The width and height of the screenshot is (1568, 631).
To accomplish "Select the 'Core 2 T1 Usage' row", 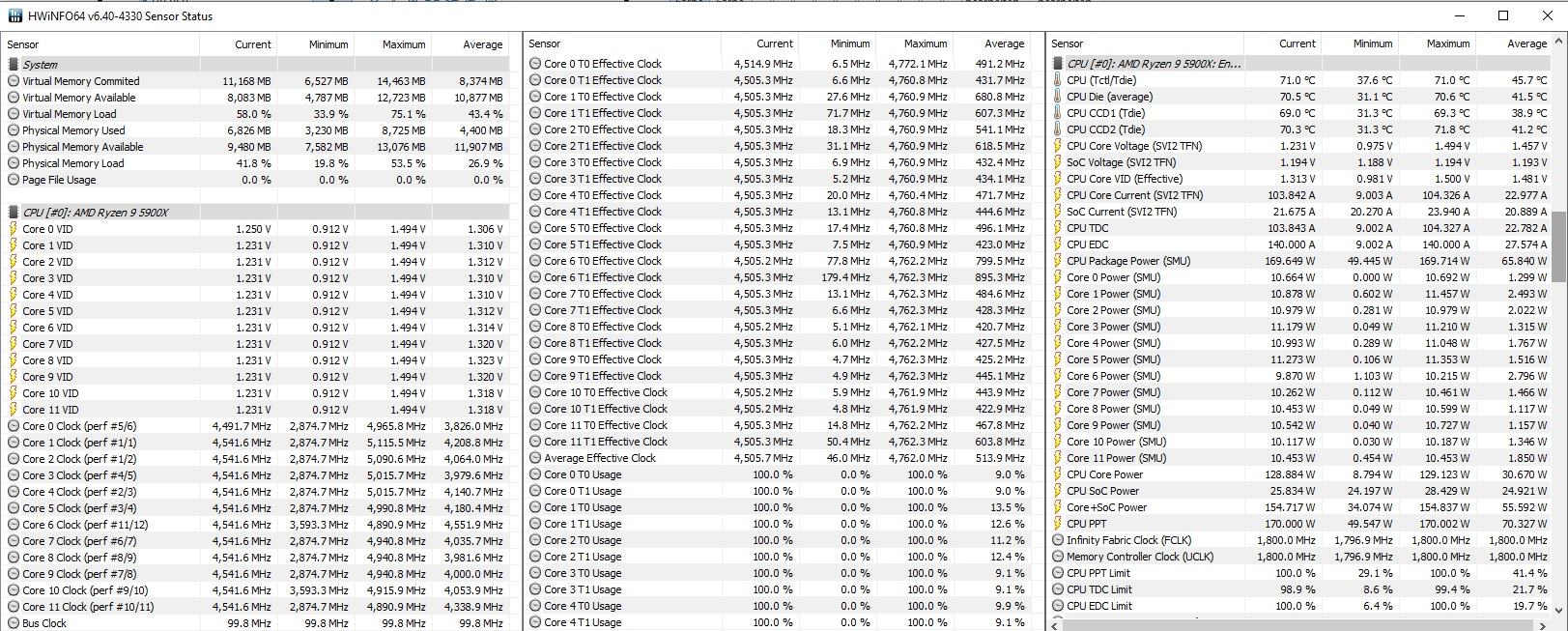I will pyautogui.click(x=778, y=557).
